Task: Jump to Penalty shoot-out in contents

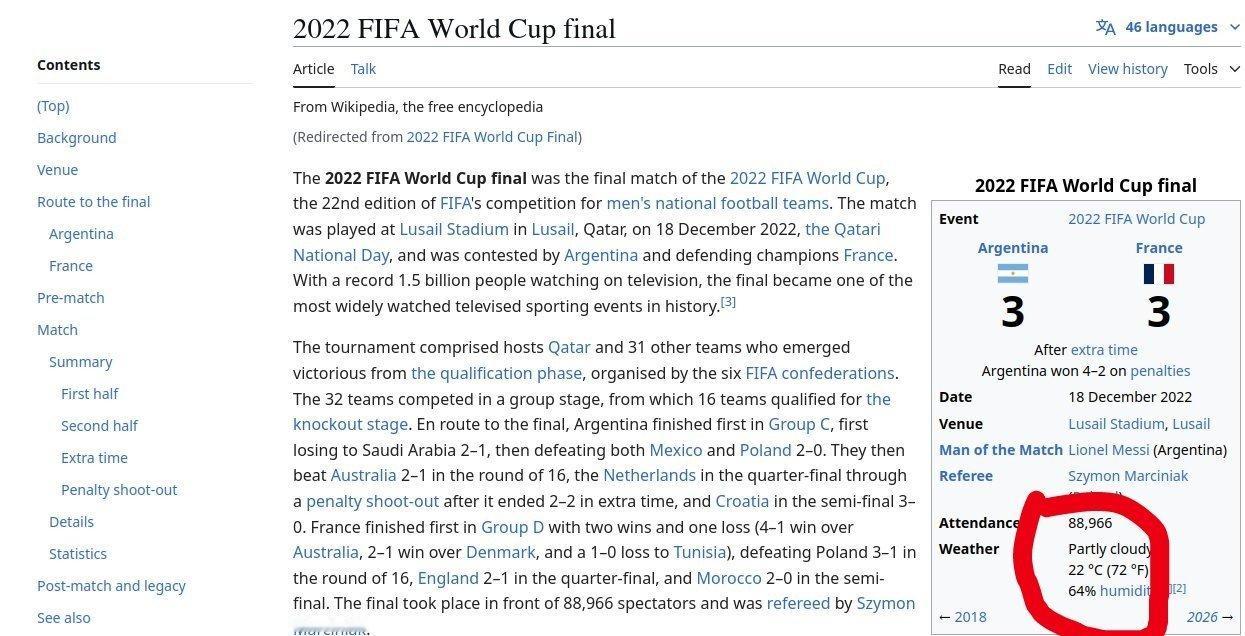Action: [x=119, y=490]
